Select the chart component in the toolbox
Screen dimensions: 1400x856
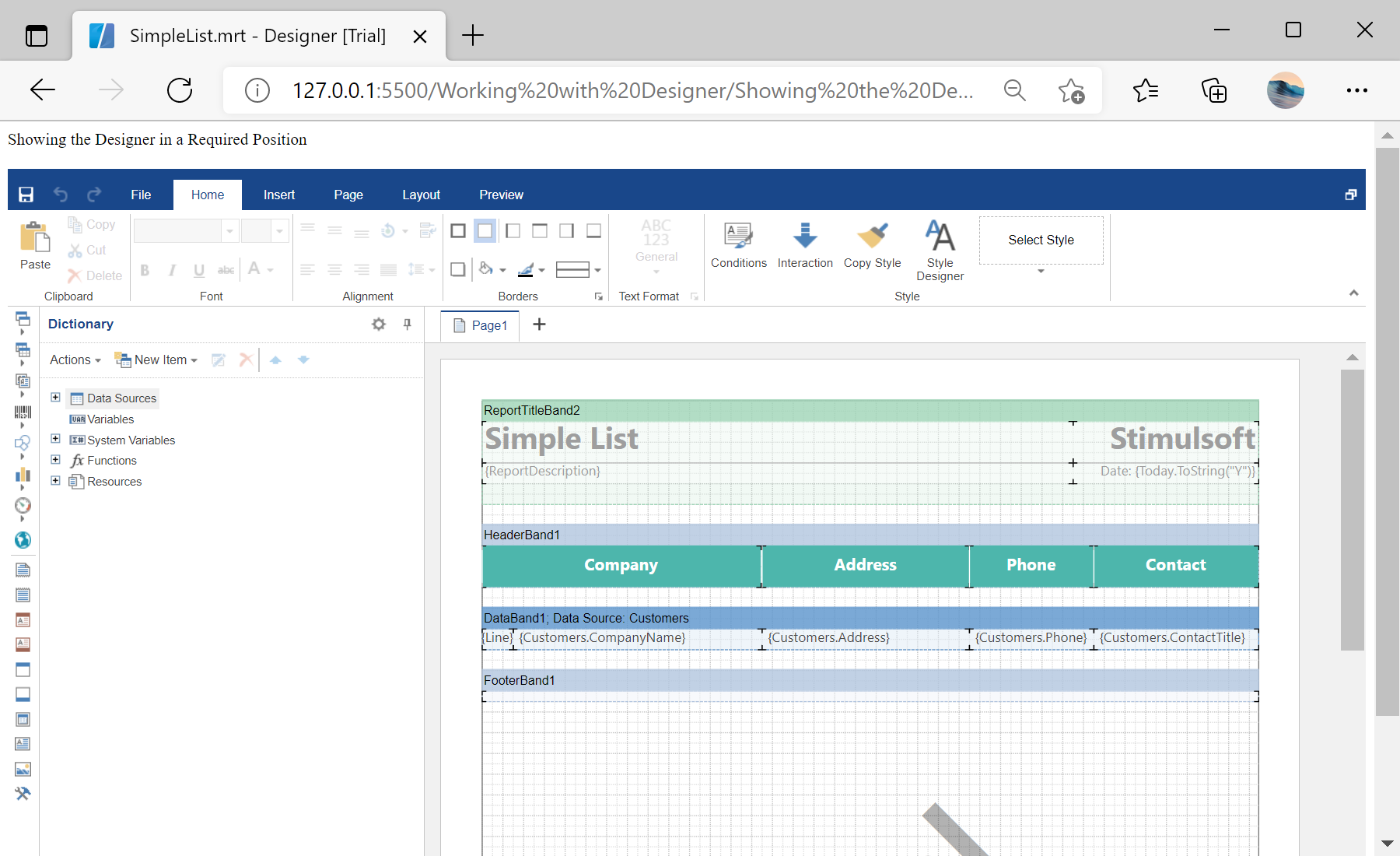click(x=23, y=475)
